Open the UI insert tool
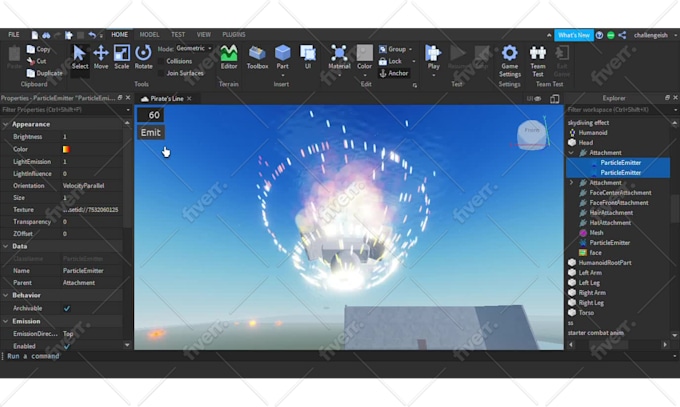 pyautogui.click(x=307, y=57)
